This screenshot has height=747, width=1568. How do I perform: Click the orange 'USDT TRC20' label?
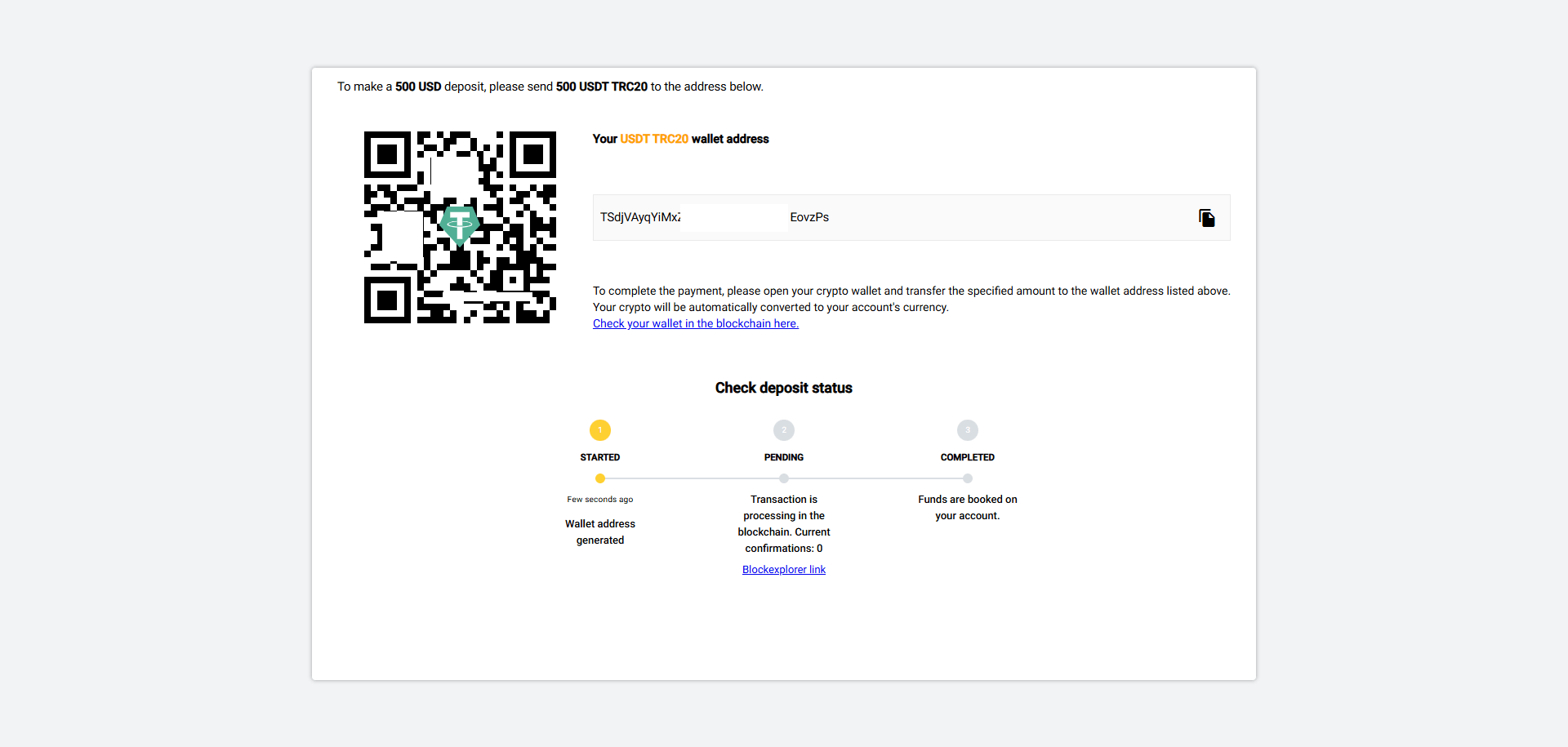(x=654, y=139)
